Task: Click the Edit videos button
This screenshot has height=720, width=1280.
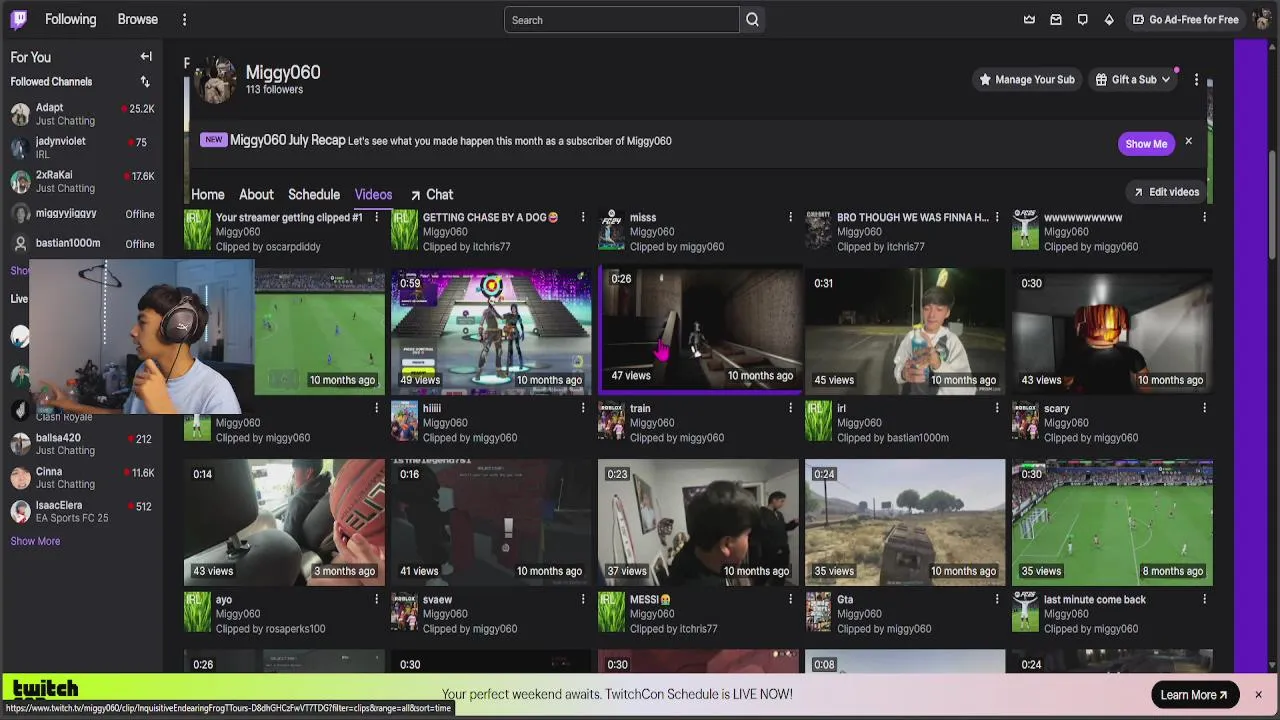Action: 1166,192
